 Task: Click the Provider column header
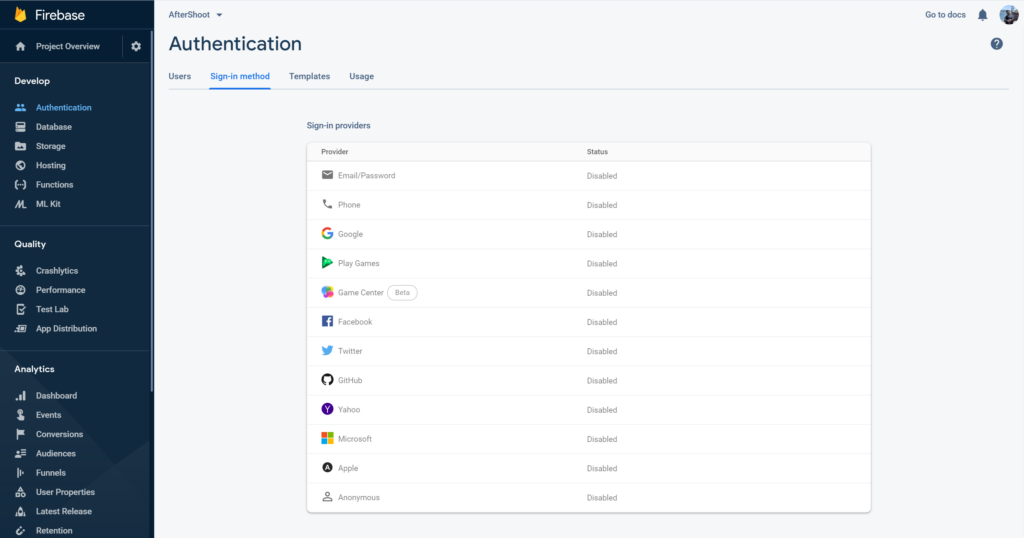[334, 151]
